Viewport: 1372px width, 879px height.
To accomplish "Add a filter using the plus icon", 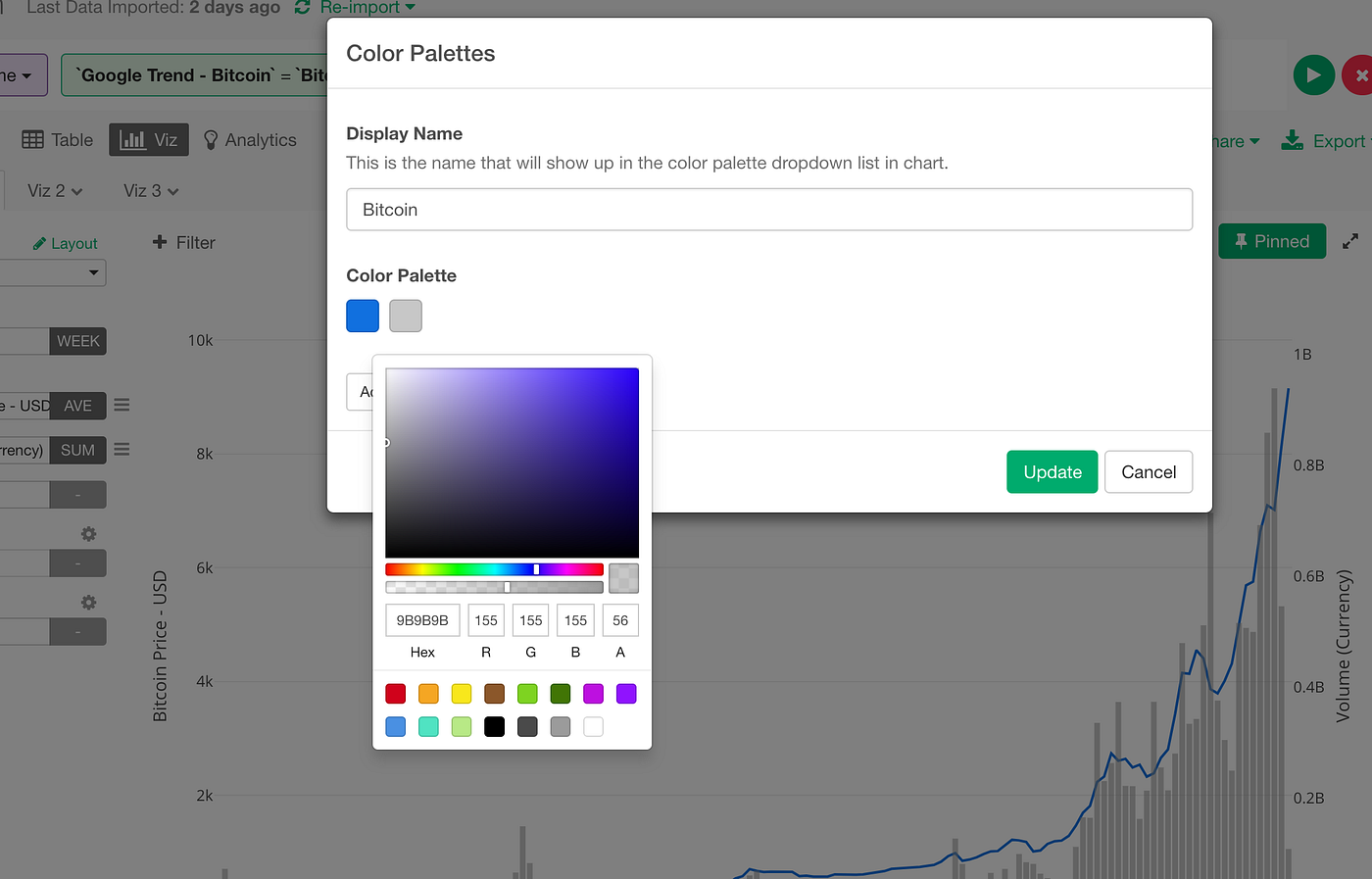I will 162,242.
